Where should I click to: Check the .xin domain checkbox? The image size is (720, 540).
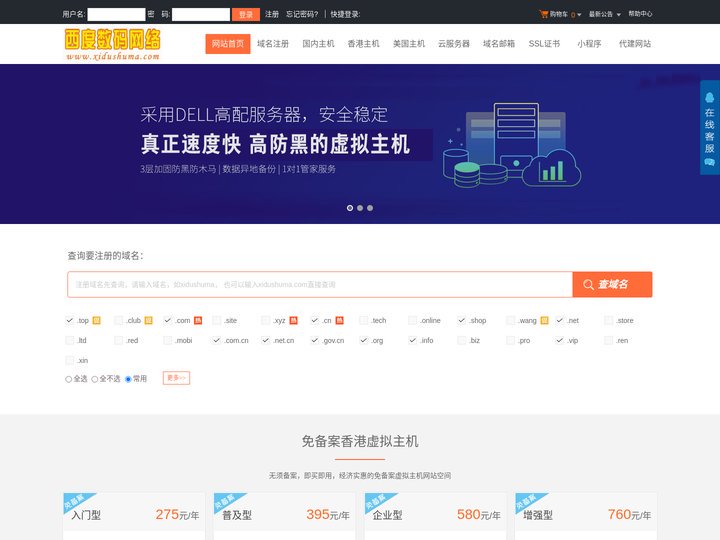[70, 360]
